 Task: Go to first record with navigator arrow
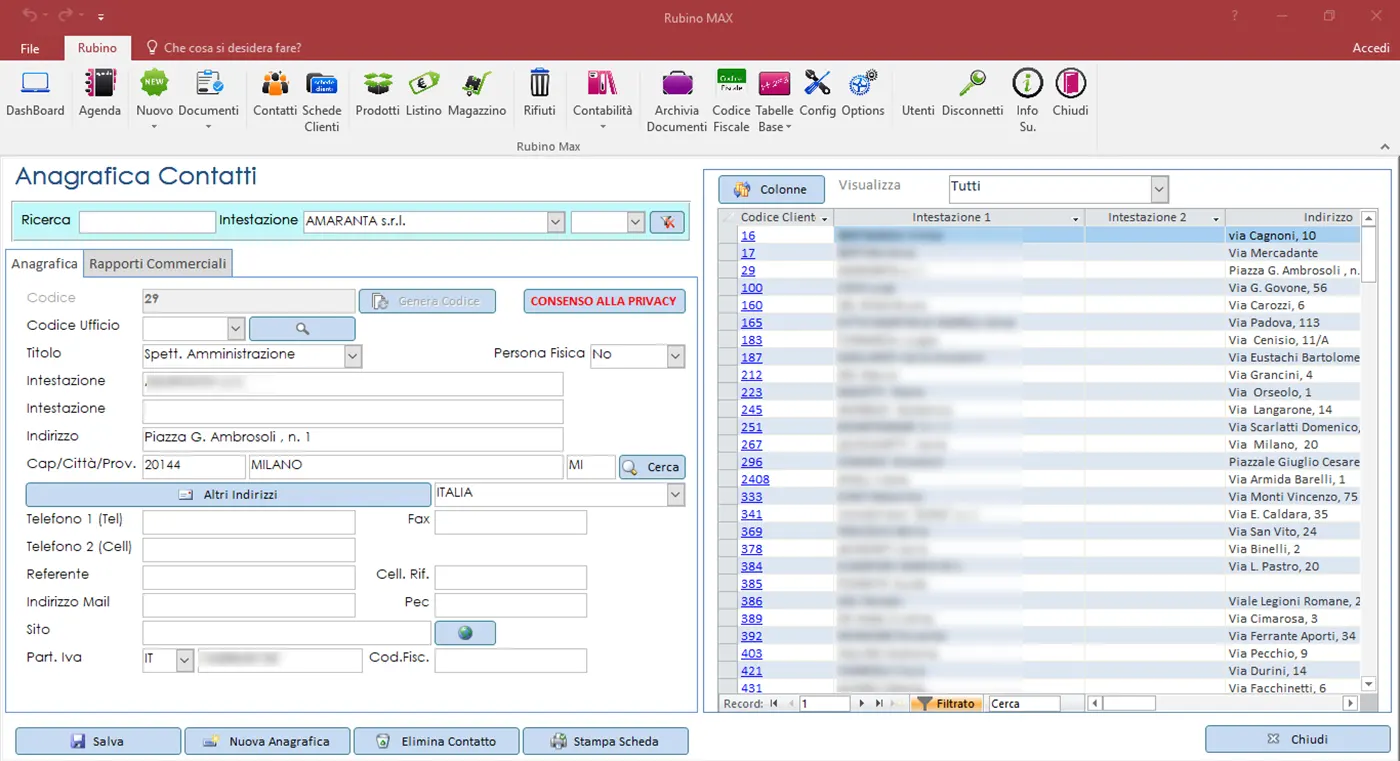pyautogui.click(x=774, y=704)
